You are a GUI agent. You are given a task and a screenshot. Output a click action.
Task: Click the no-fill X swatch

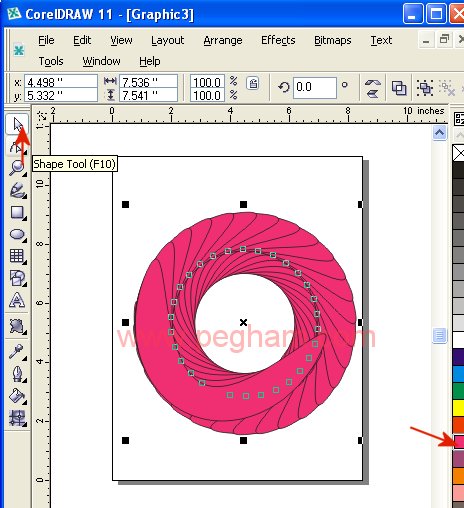click(x=459, y=153)
